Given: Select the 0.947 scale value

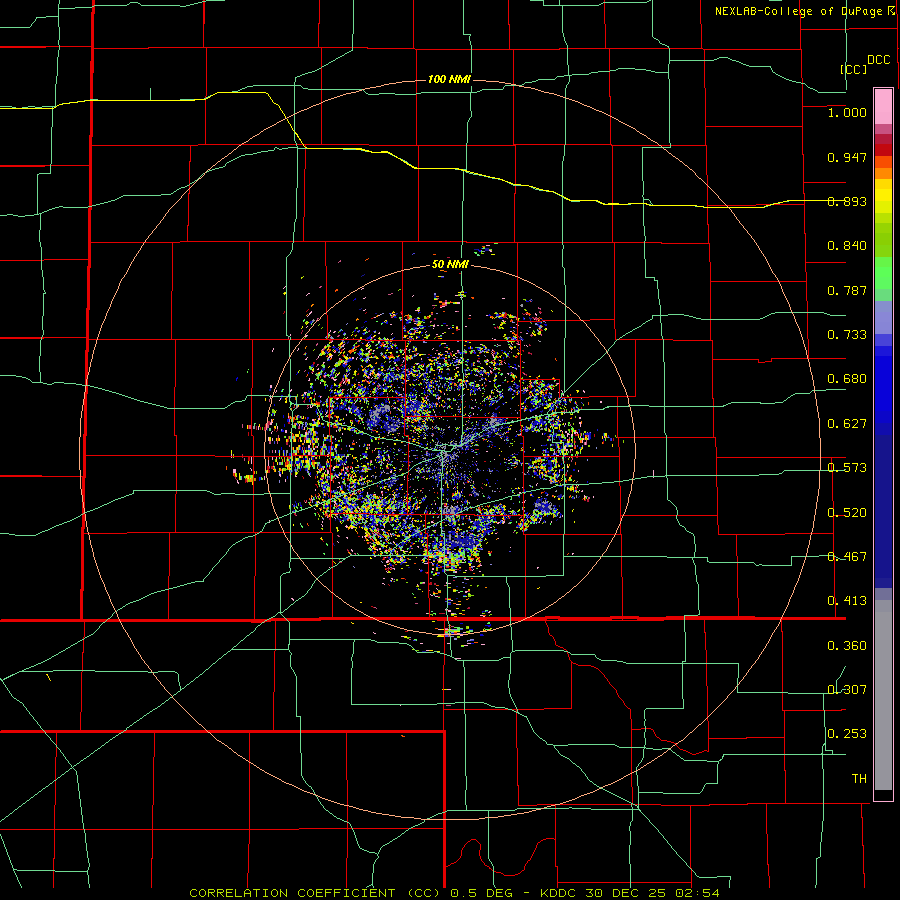Looking at the screenshot, I should (x=847, y=157).
